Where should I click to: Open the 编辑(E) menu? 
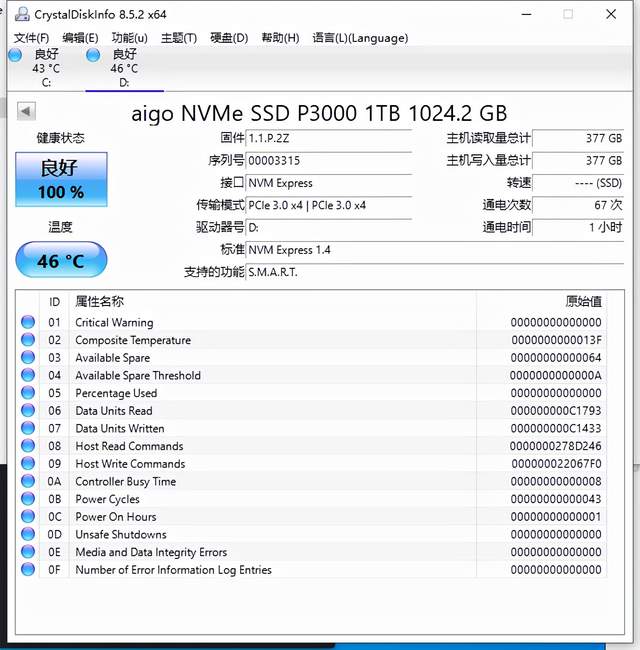coord(80,38)
